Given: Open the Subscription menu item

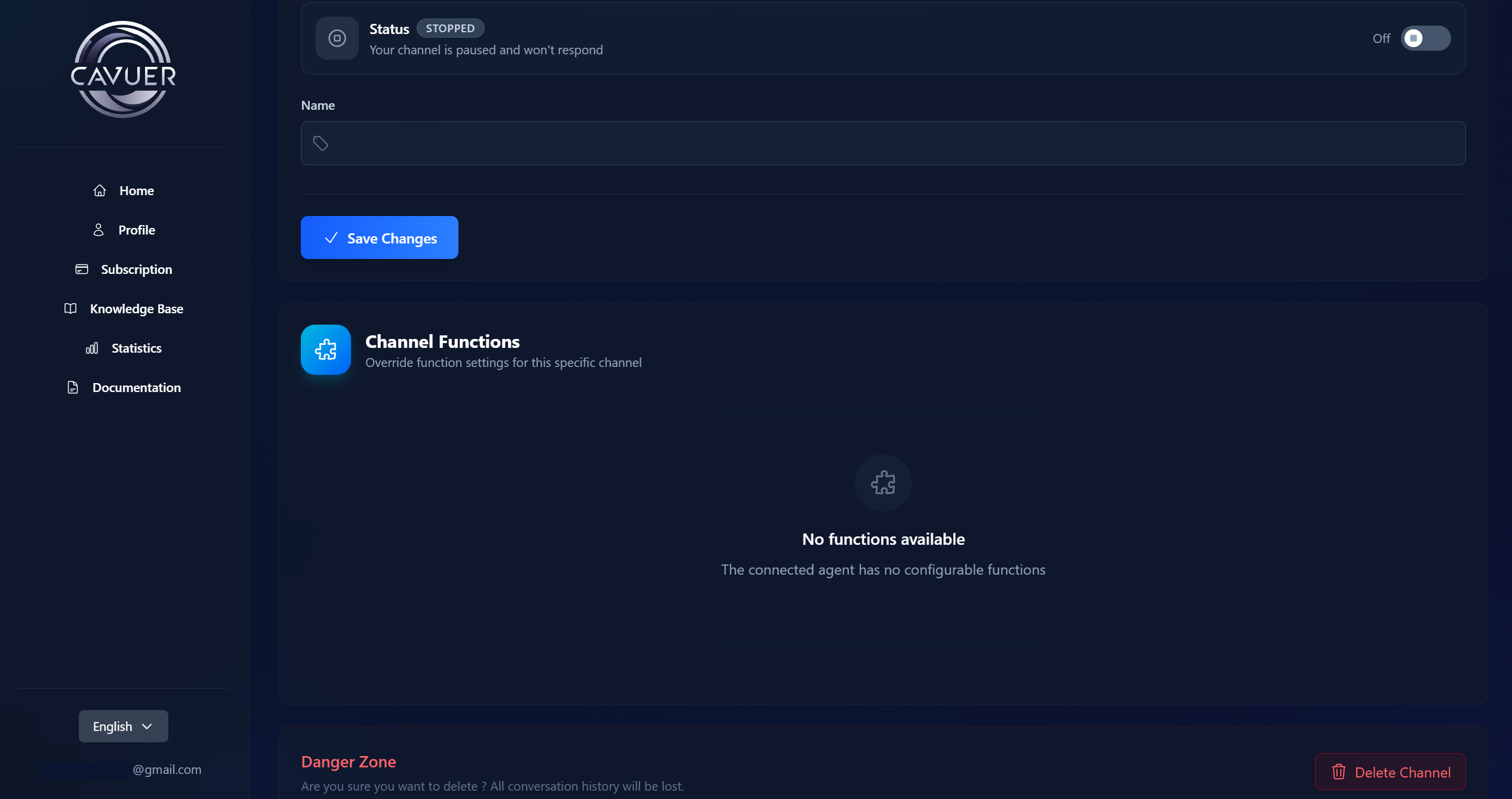Looking at the screenshot, I should [x=136, y=269].
